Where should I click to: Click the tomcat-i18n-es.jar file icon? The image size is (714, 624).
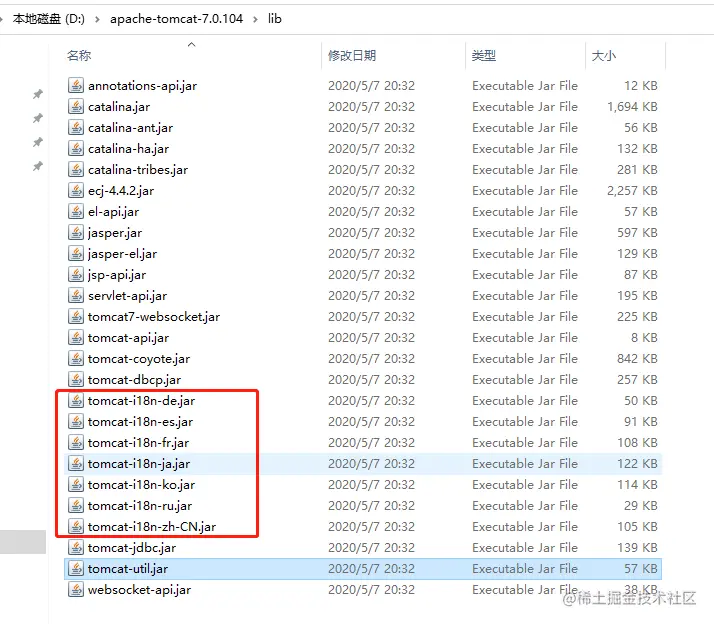click(x=76, y=421)
